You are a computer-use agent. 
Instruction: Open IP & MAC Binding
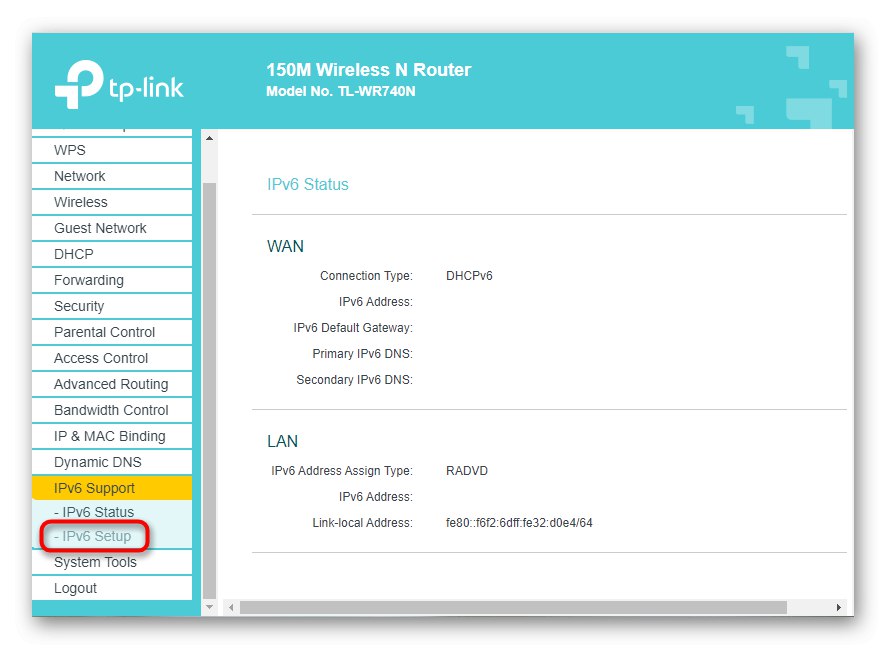[x=112, y=436]
